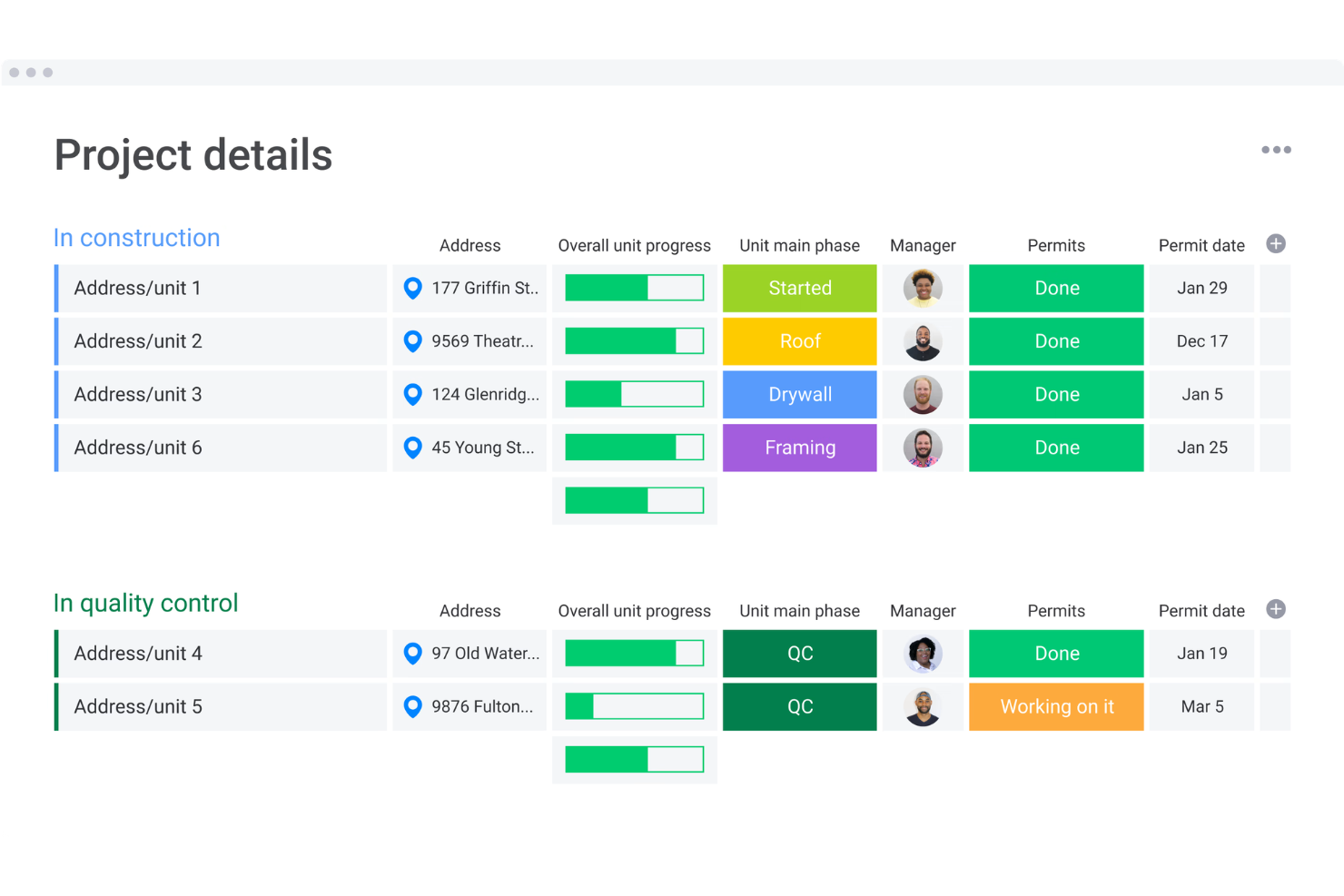Image resolution: width=1344 pixels, height=896 pixels.
Task: Open the manager avatar for Address/unit 4
Action: (923, 654)
